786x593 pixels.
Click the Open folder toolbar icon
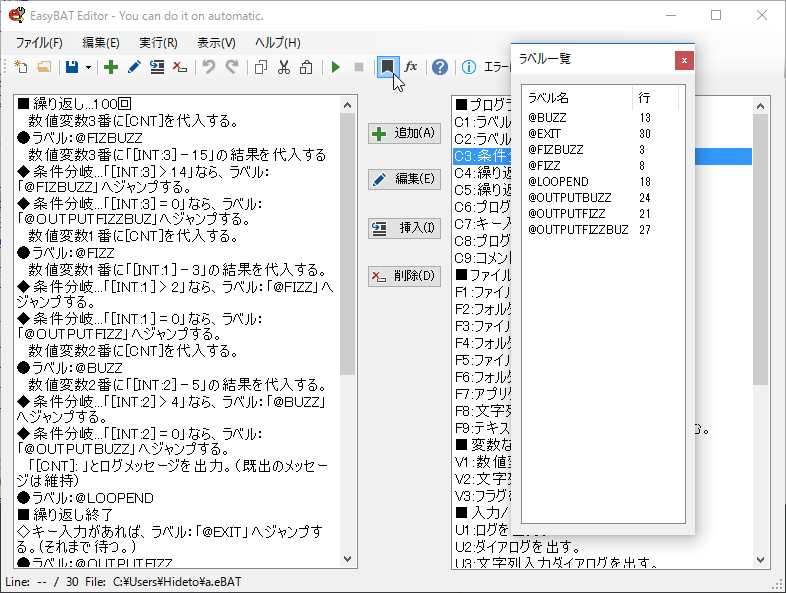point(44,67)
